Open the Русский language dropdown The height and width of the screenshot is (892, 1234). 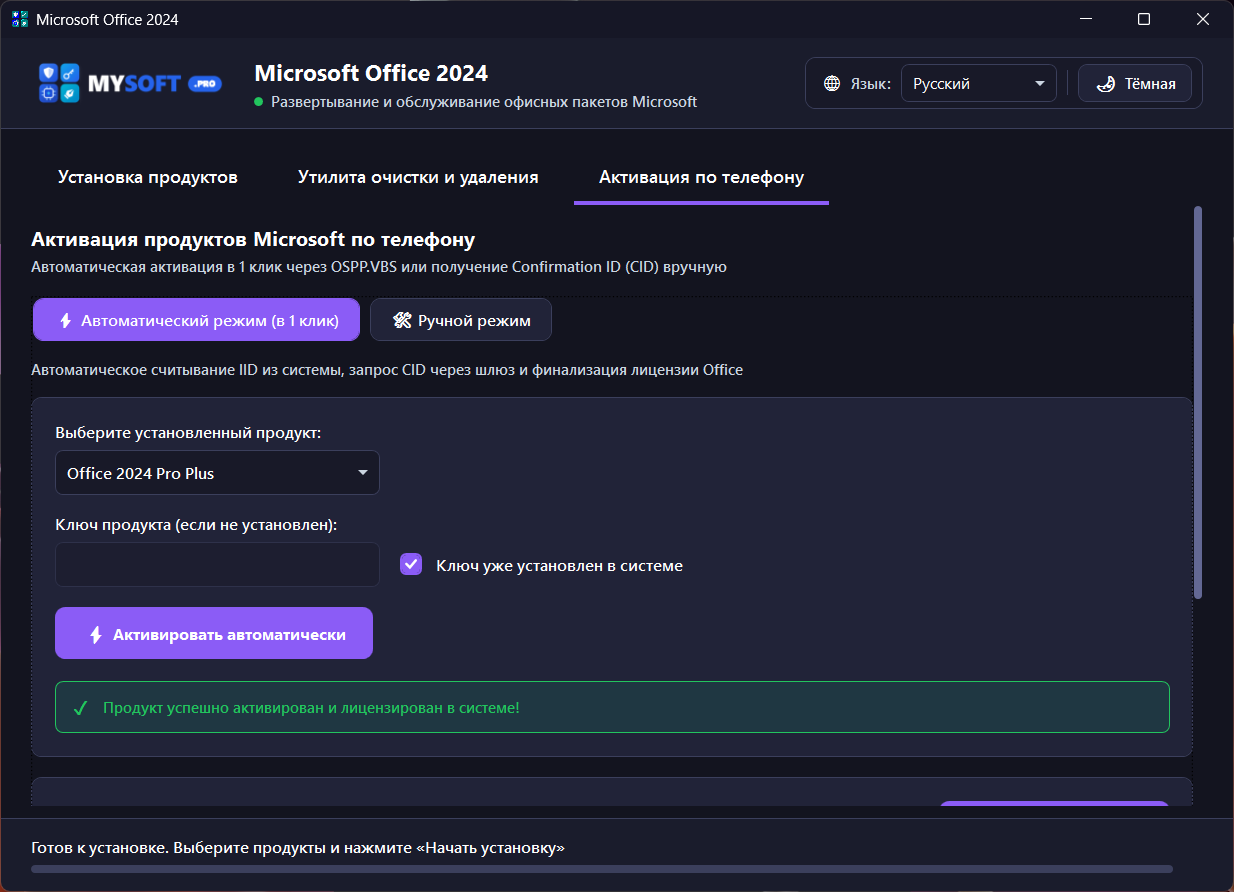978,84
